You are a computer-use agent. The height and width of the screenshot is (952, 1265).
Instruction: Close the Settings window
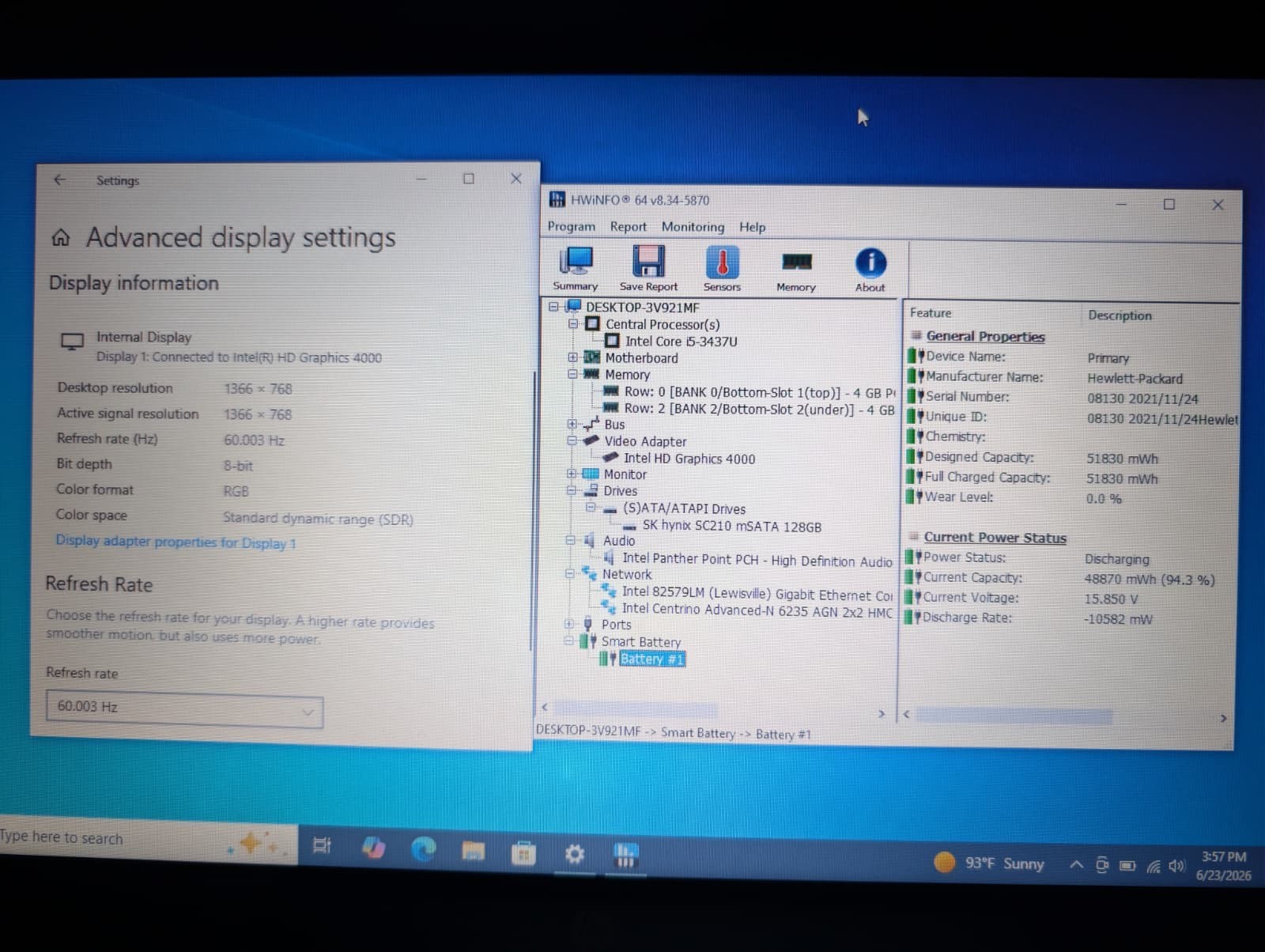[516, 179]
